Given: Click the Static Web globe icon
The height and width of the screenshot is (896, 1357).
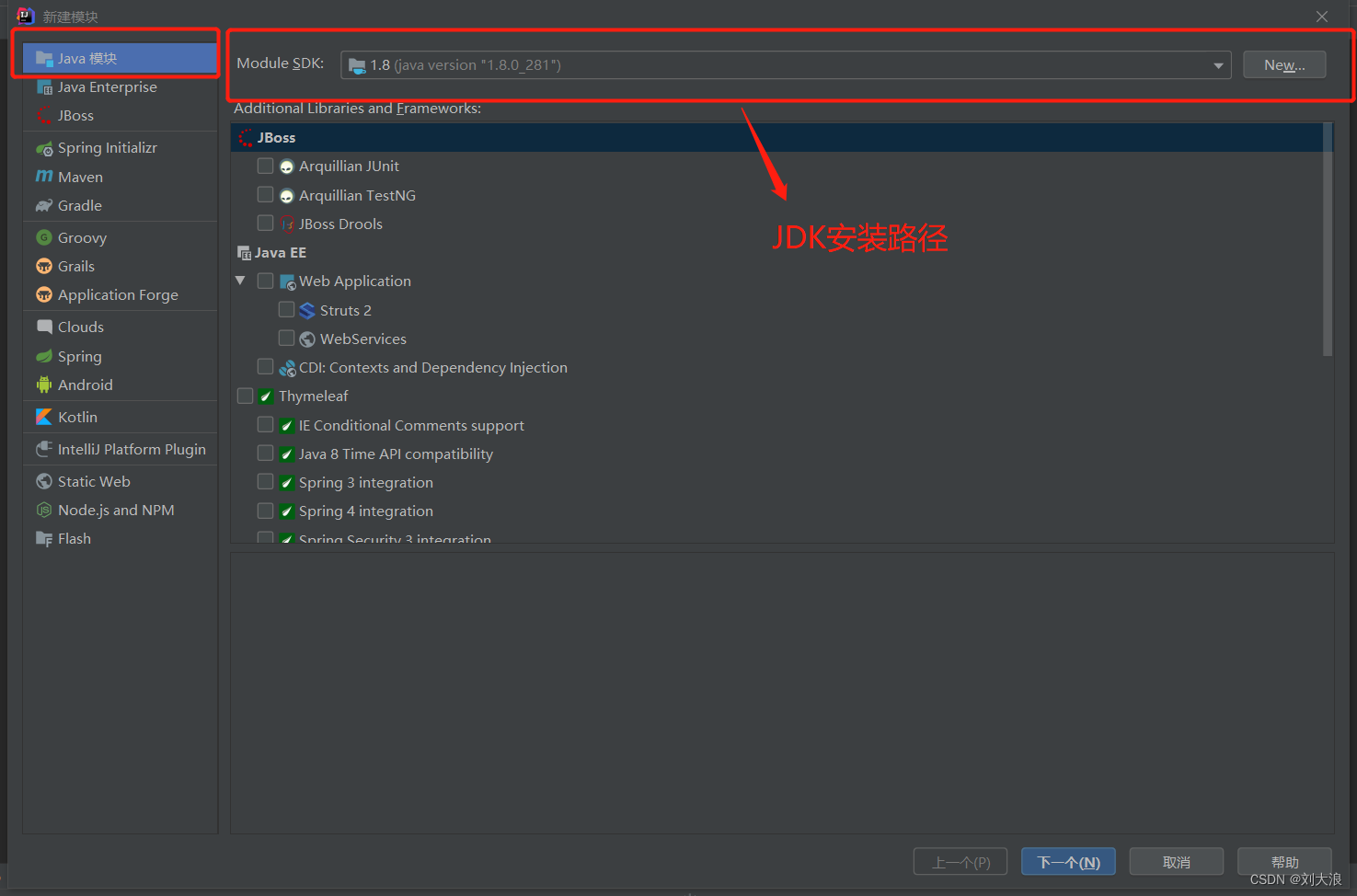Looking at the screenshot, I should coord(44,481).
